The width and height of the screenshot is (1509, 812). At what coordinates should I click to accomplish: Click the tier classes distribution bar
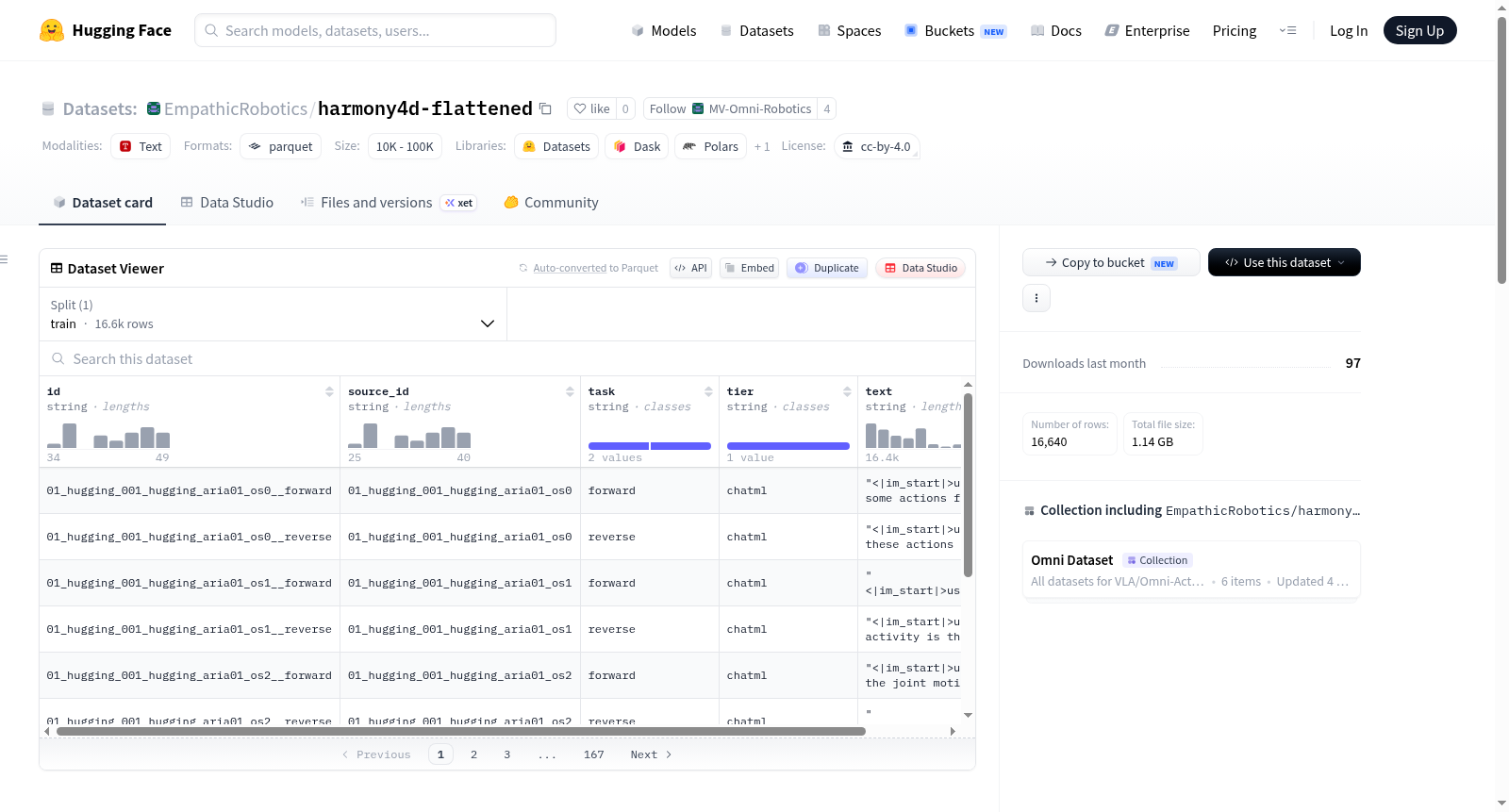click(788, 446)
